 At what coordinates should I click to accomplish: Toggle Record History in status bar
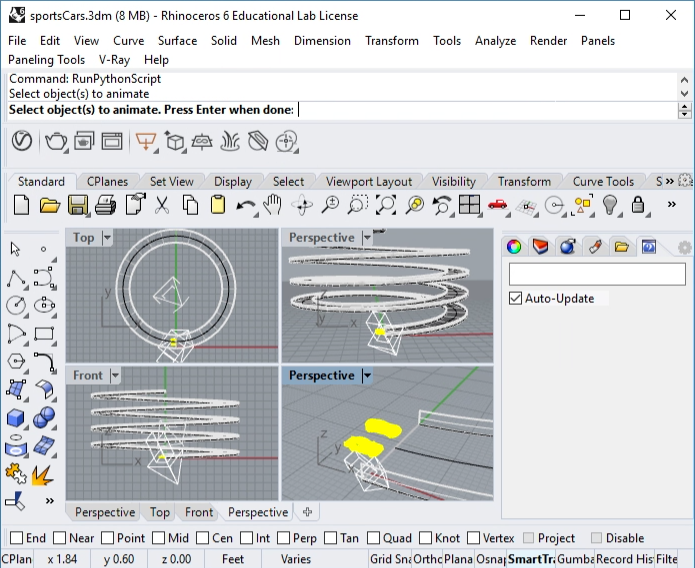coord(625,559)
